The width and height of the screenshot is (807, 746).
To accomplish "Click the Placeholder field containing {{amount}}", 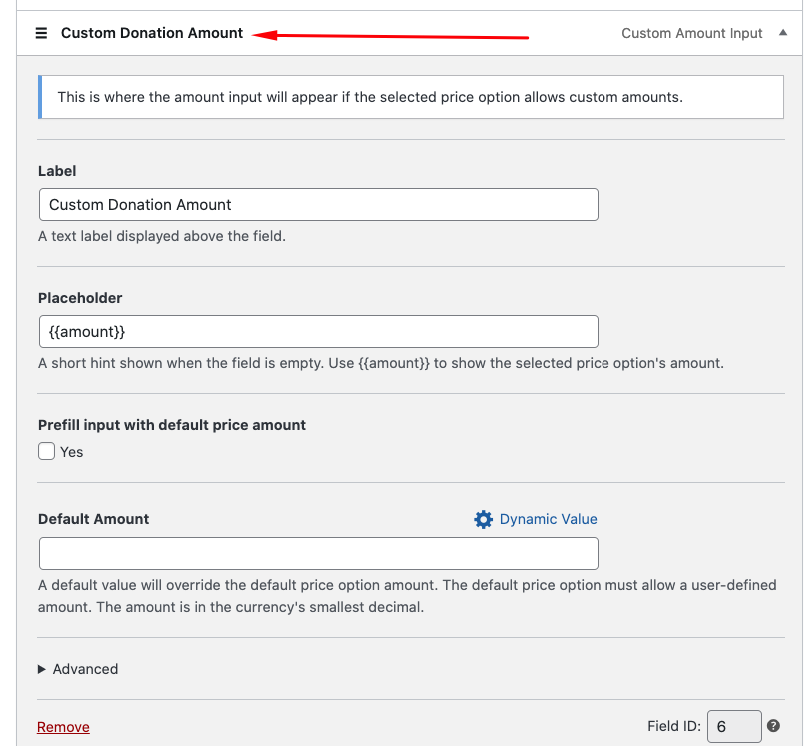I will coord(318,331).
